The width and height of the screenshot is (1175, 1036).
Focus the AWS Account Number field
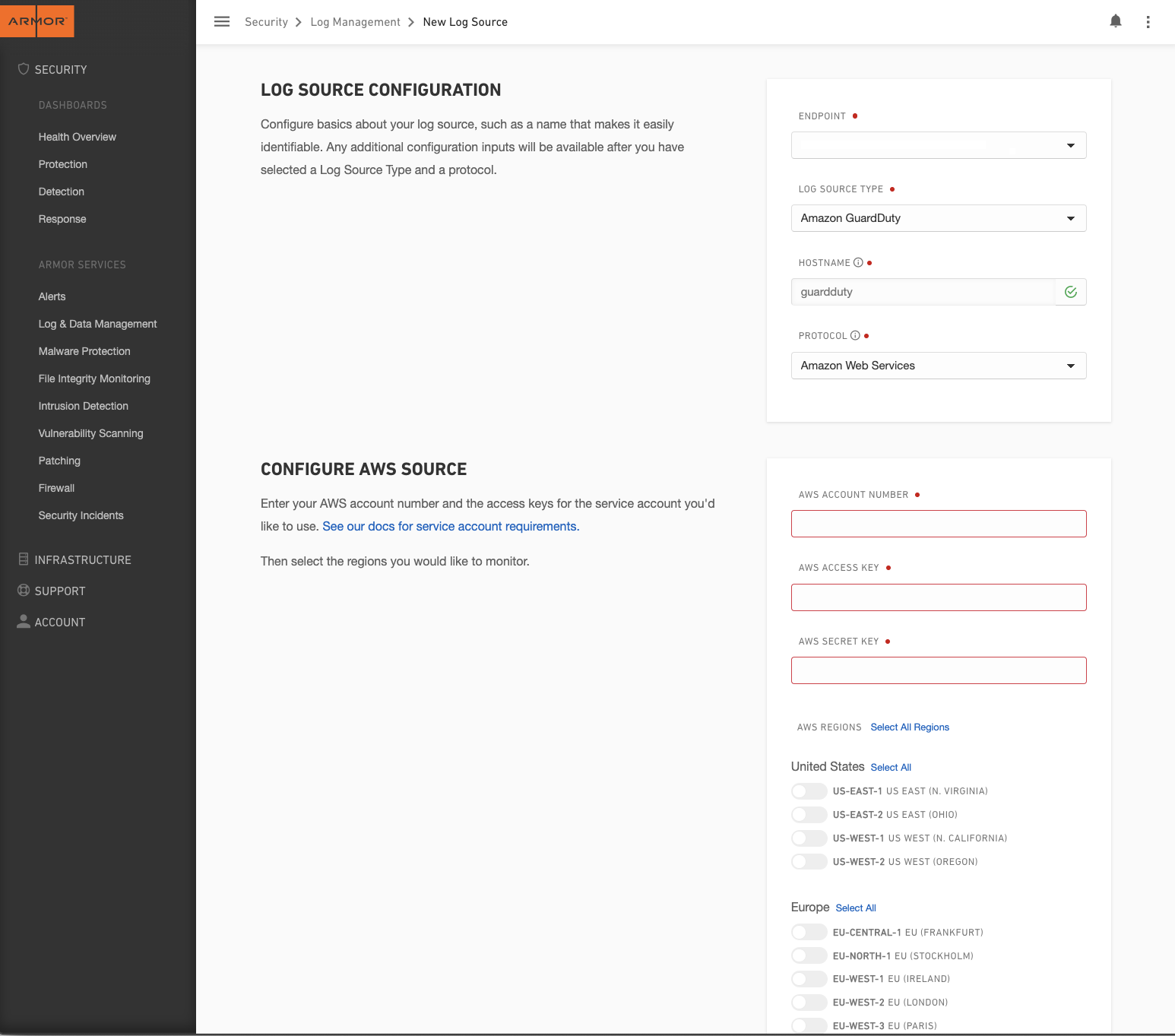tap(939, 524)
